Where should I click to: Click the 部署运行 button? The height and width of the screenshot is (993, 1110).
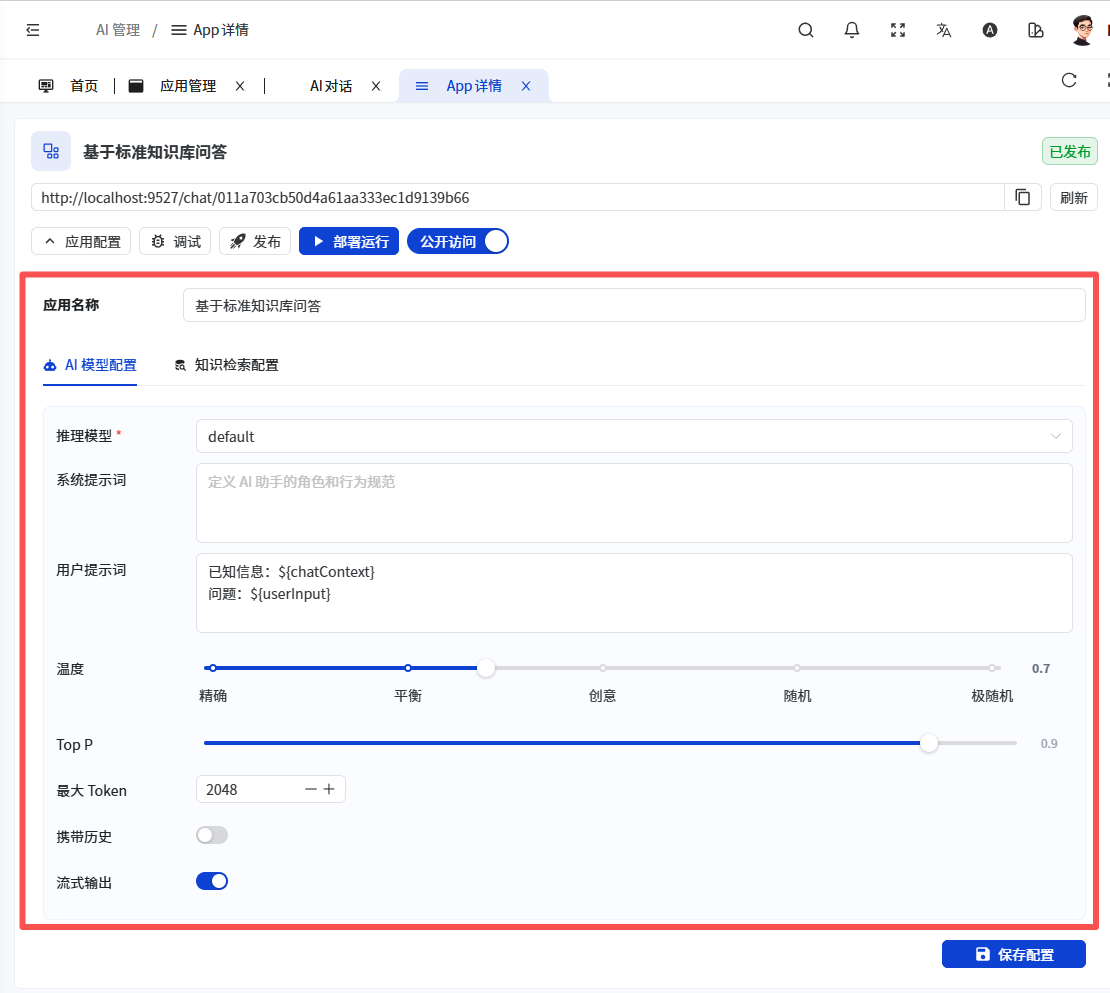coord(349,241)
